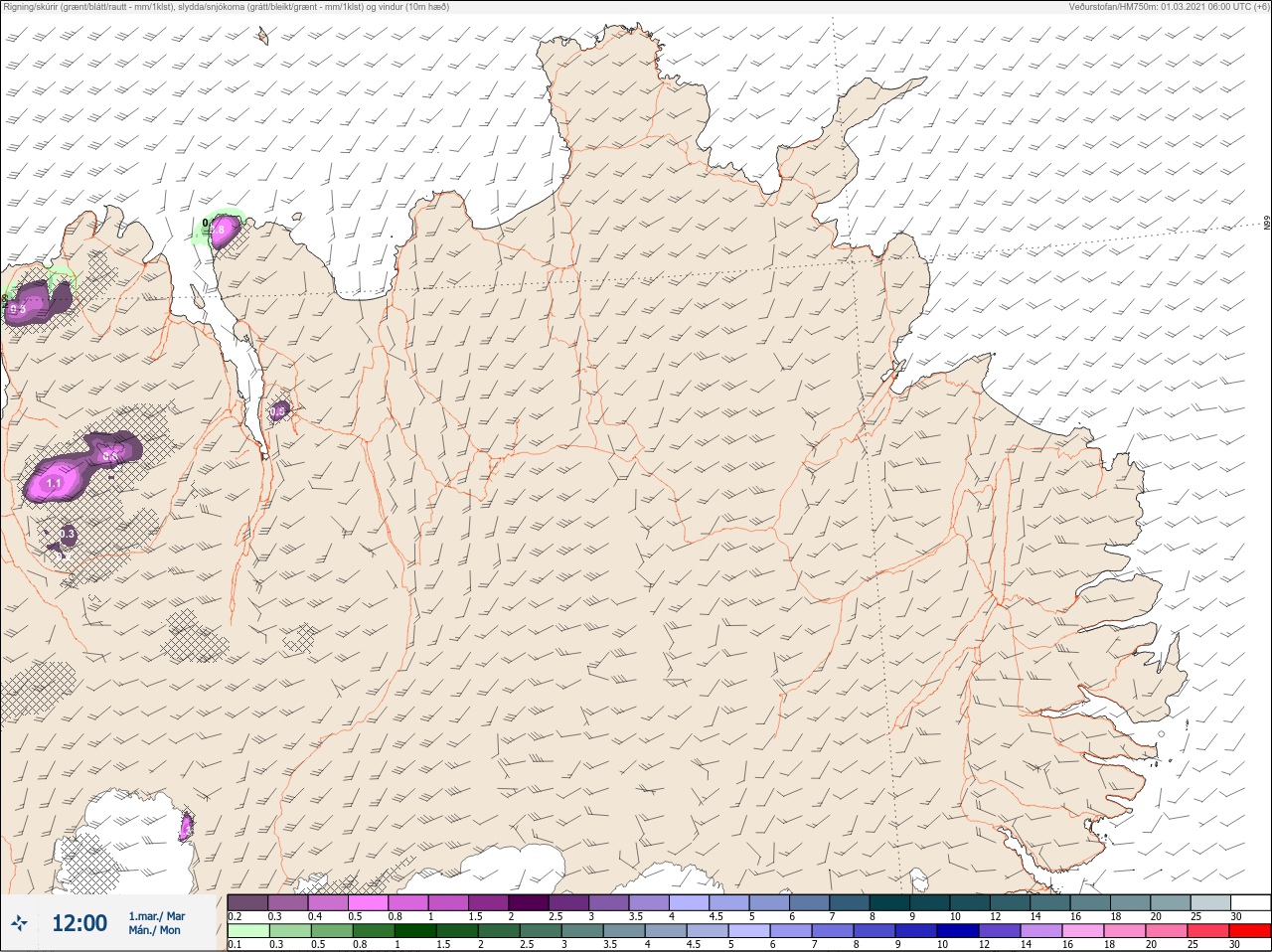The width and height of the screenshot is (1272, 952).
Task: Pick the dark teal swatch above upper-scale label 9
Action: click(x=930, y=902)
